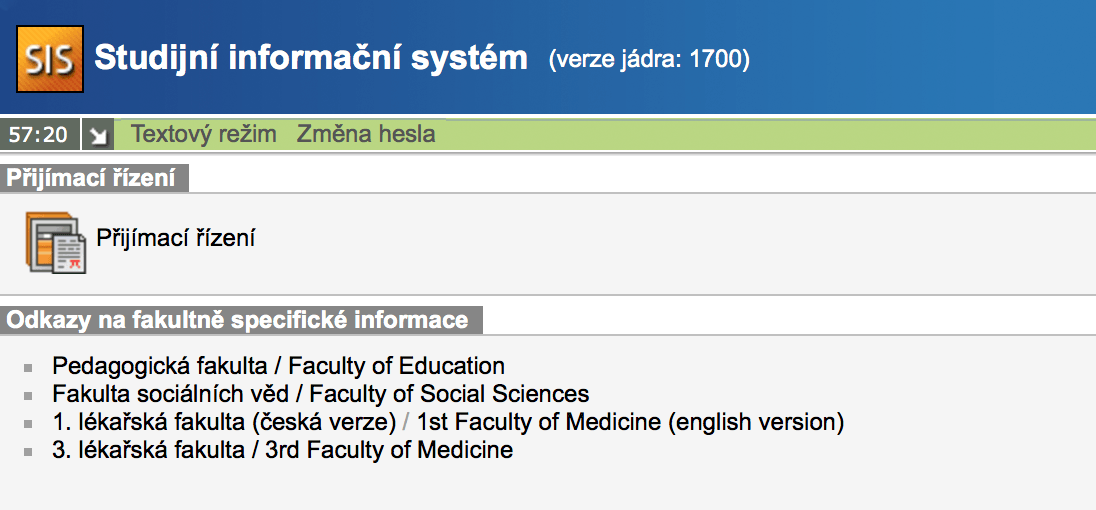Screen dimensions: 1096x510
Task: Click the Odkazy na fakultně specifické informace header
Action: (x=238, y=320)
